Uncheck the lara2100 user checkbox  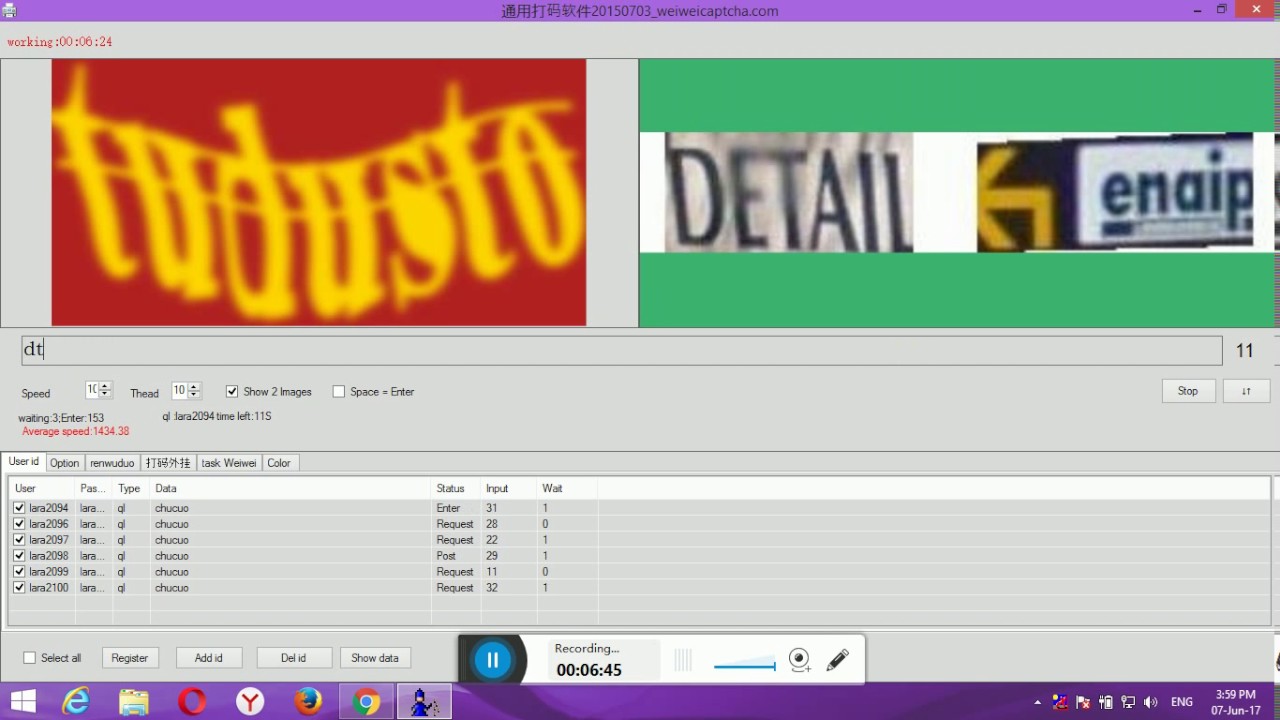point(19,588)
